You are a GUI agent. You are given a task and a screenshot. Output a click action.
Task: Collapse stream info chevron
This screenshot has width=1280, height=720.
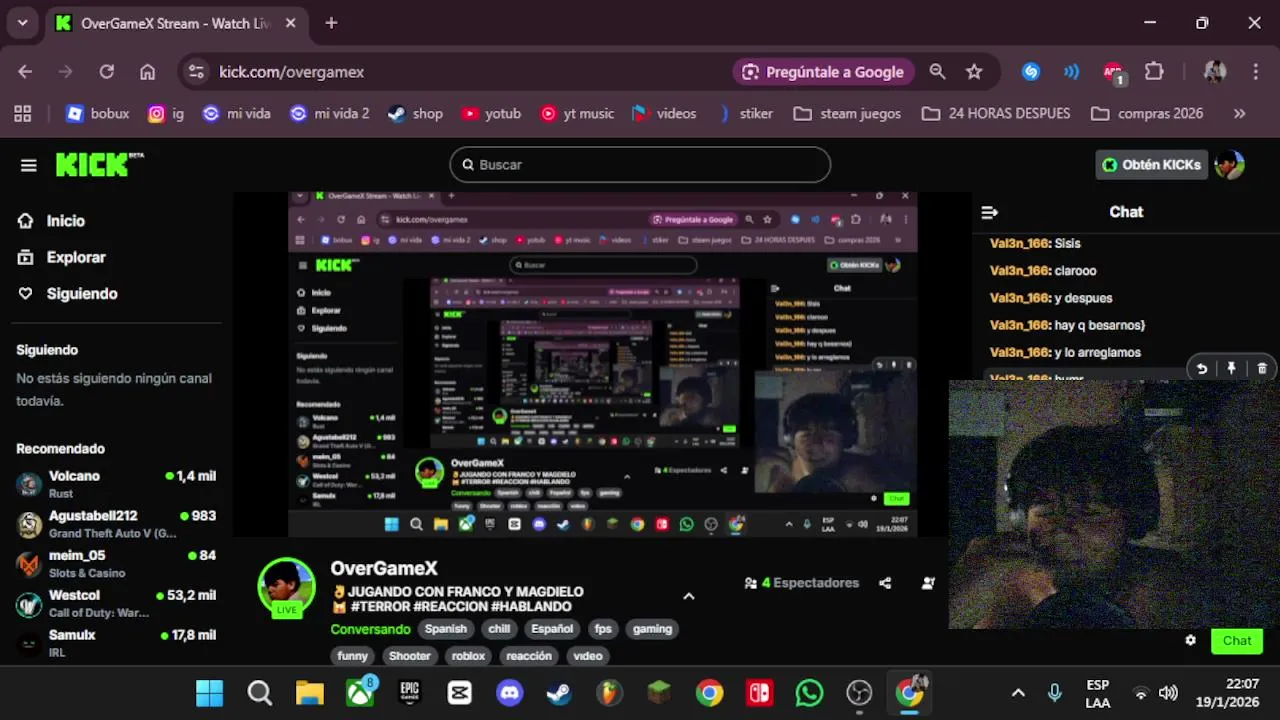[688, 596]
